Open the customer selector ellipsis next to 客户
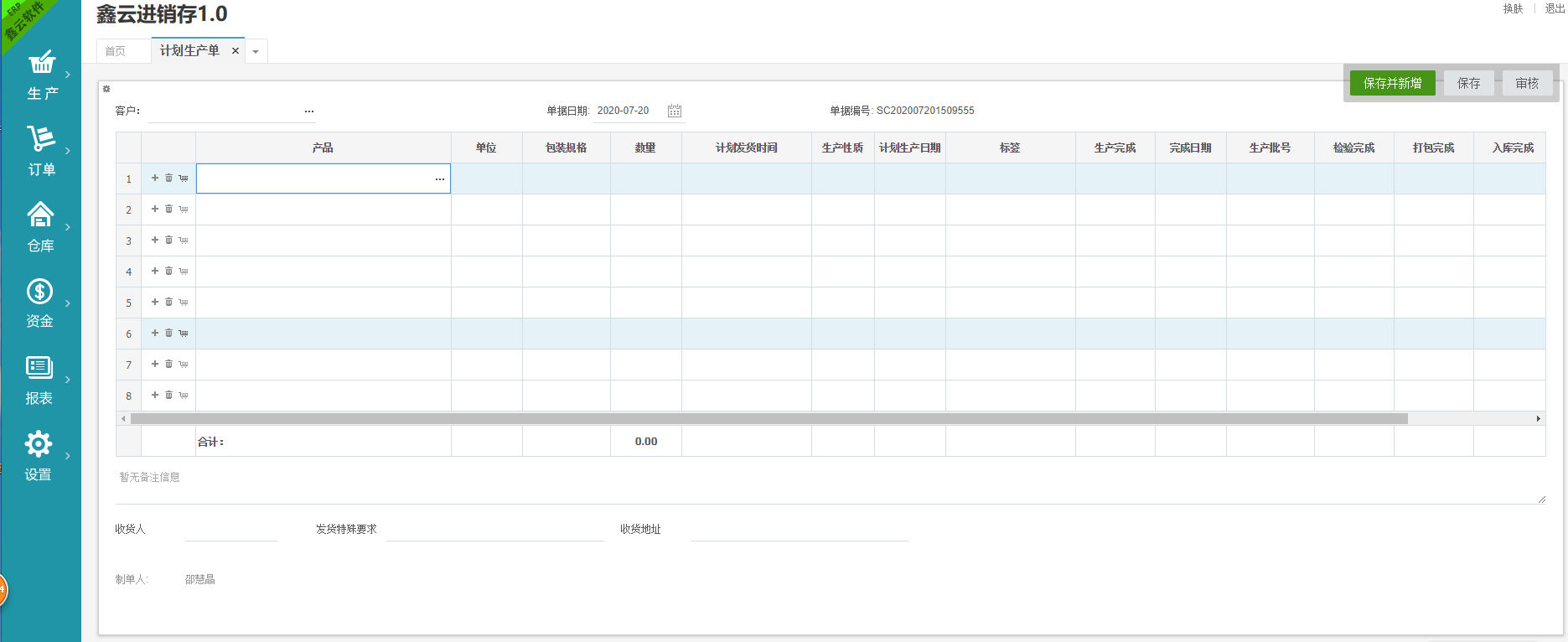The width and height of the screenshot is (1568, 642). 309,111
